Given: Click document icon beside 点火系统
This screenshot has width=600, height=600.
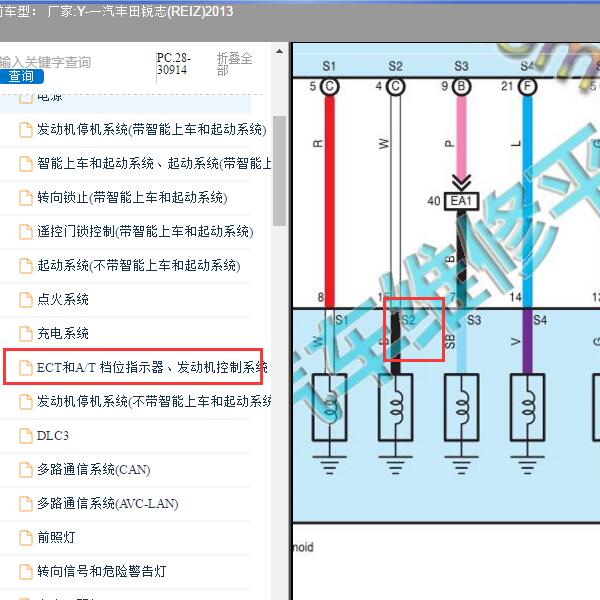Looking at the screenshot, I should tap(26, 300).
